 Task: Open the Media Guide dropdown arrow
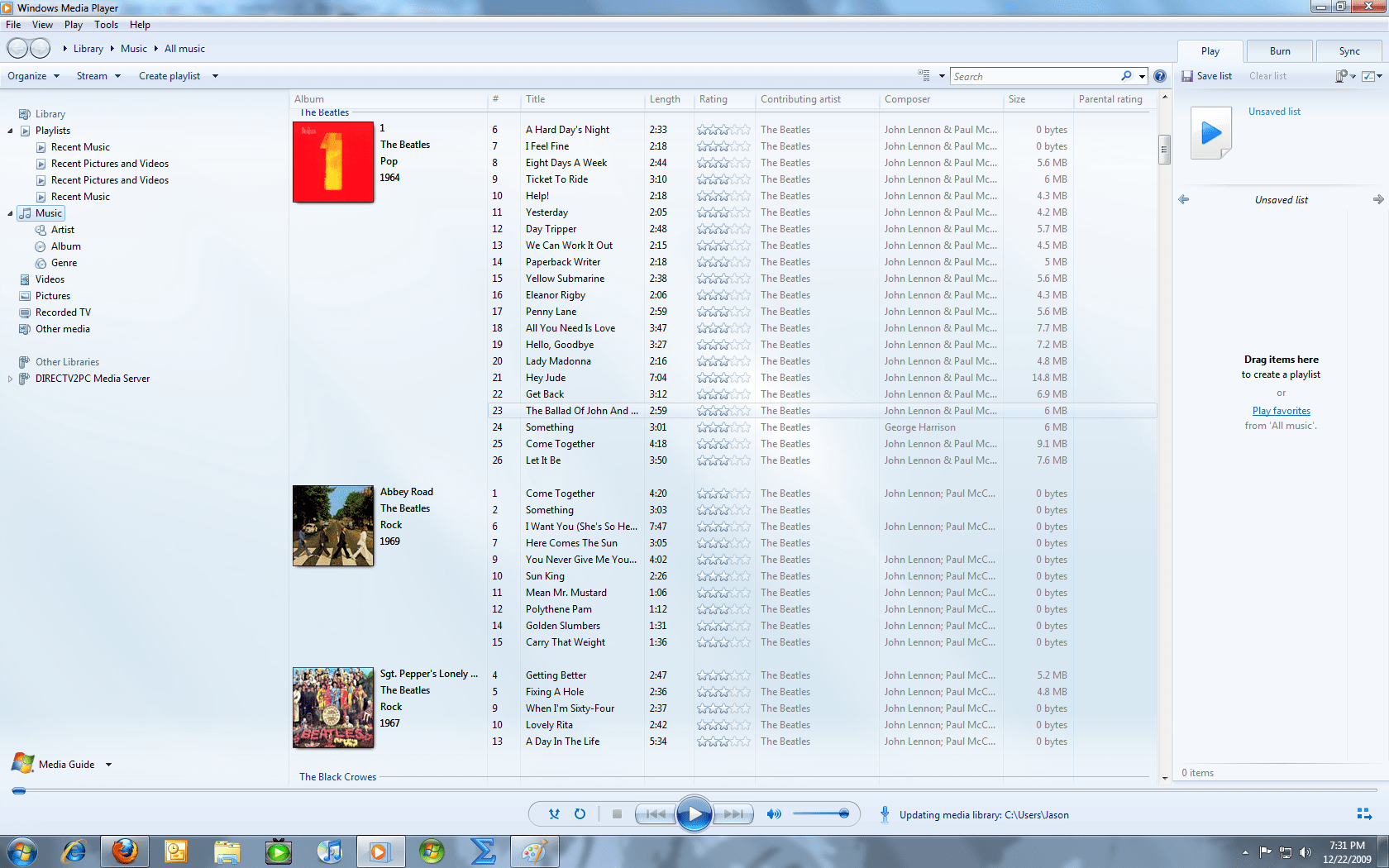coord(108,765)
